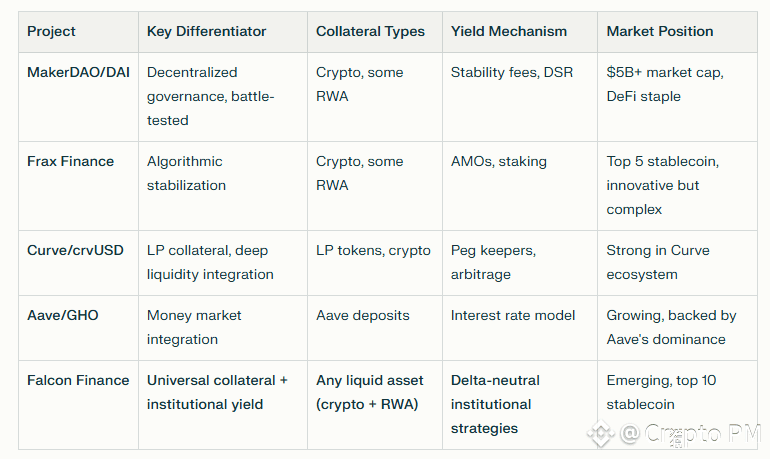Click the "Interest rate model" cell

point(513,315)
